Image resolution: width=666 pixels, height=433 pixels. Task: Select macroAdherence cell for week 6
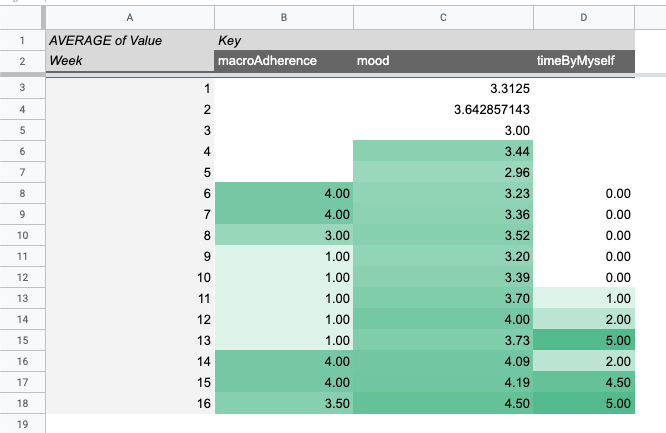[284, 193]
